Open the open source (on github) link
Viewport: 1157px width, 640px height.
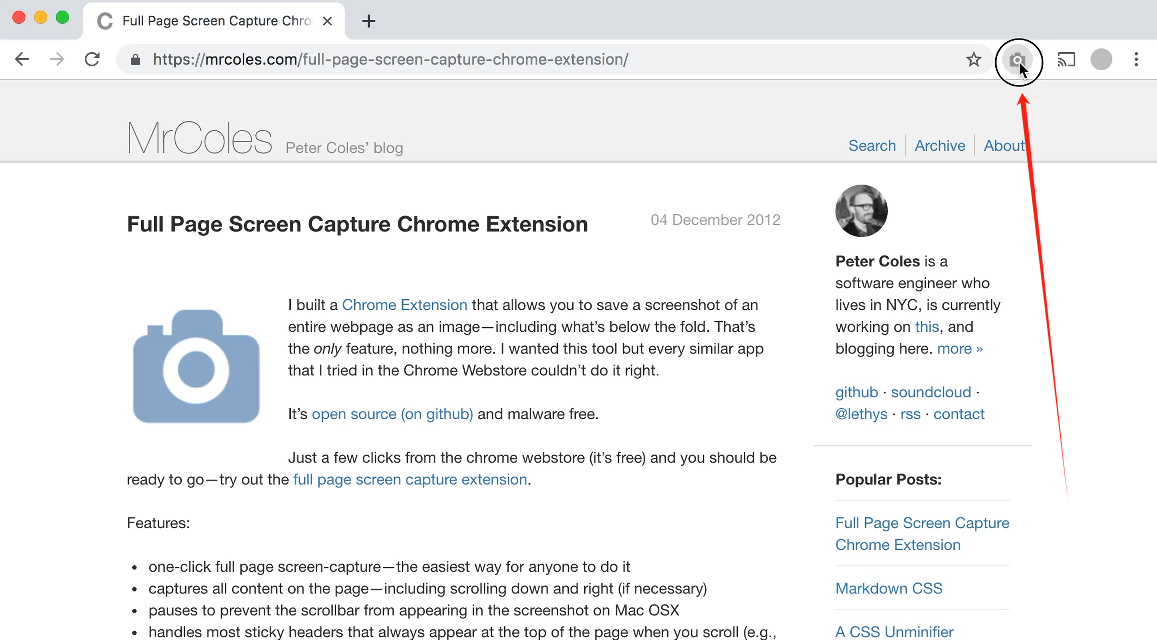(393, 414)
